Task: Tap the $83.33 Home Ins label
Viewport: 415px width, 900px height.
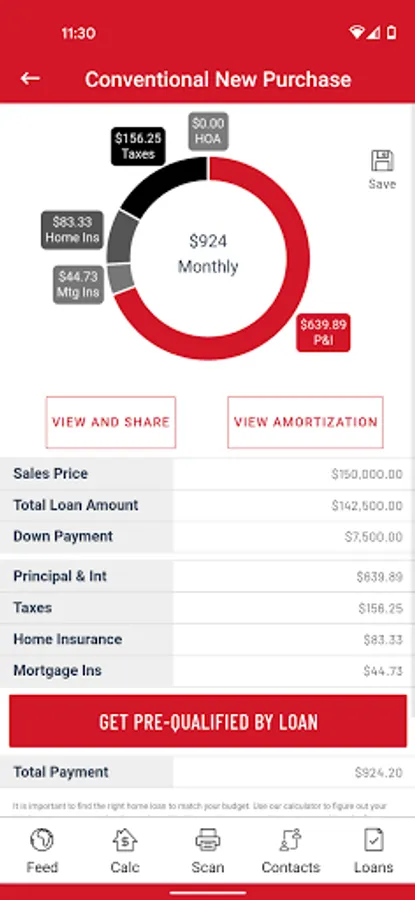Action: pos(72,230)
